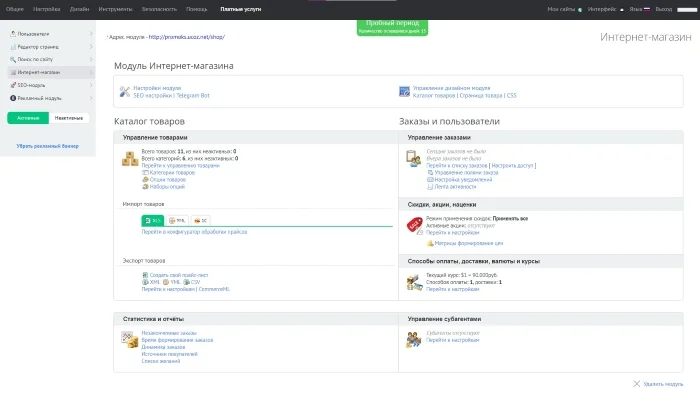The height and width of the screenshot is (400, 700).
Task: Click the Russian flag language icon
Action: tap(646, 9)
